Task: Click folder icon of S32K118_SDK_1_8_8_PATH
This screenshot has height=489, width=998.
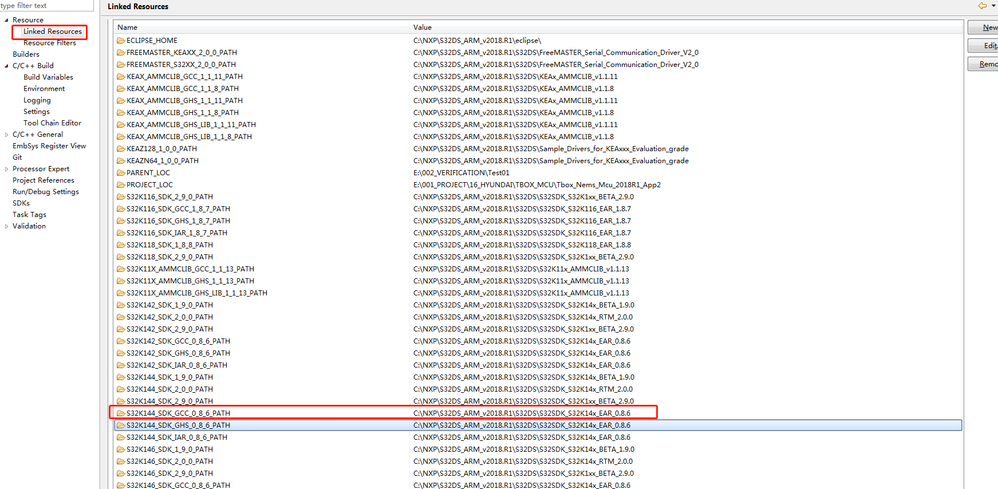Action: pos(121,244)
